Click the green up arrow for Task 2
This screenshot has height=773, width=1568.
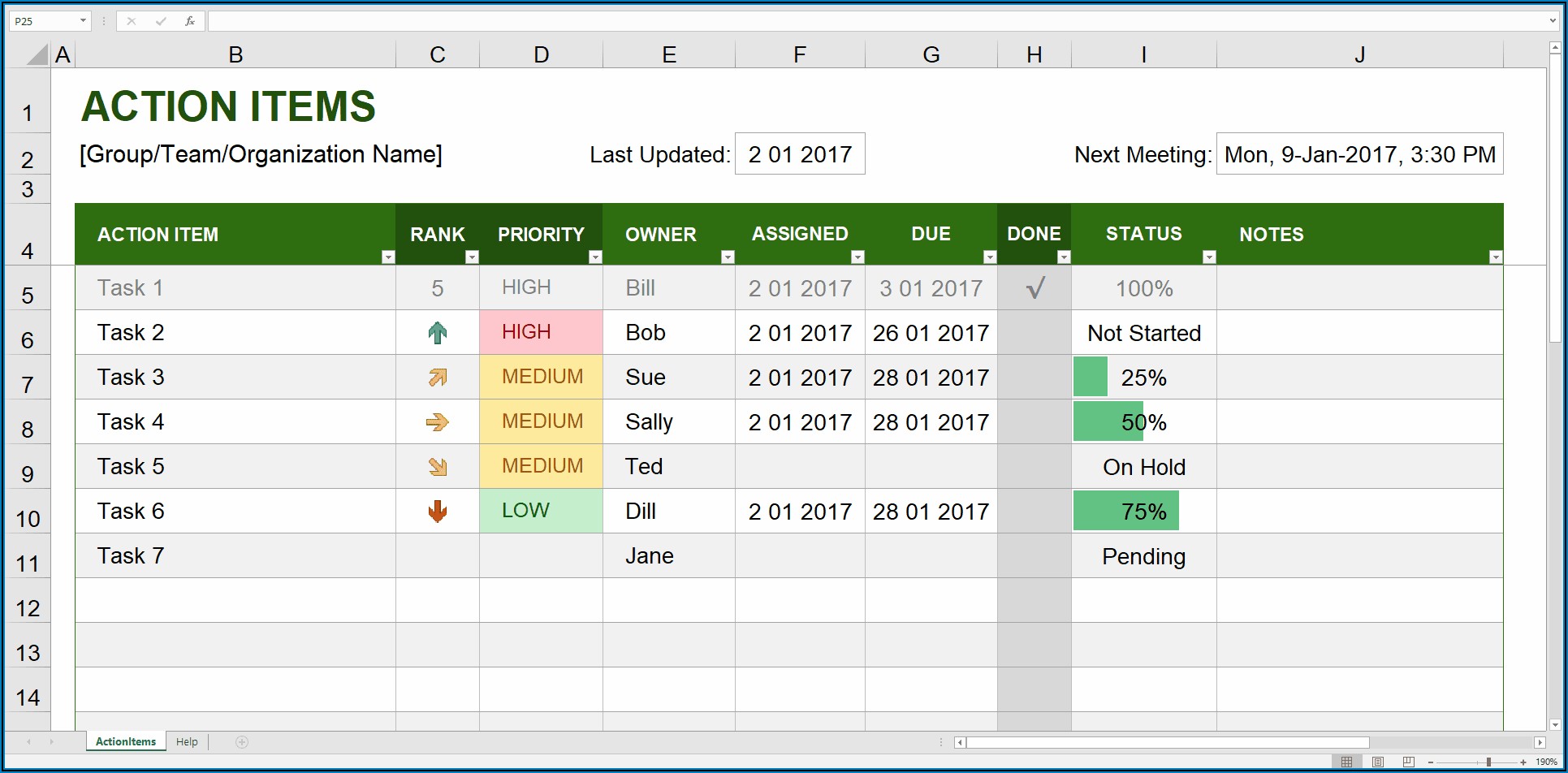438,333
